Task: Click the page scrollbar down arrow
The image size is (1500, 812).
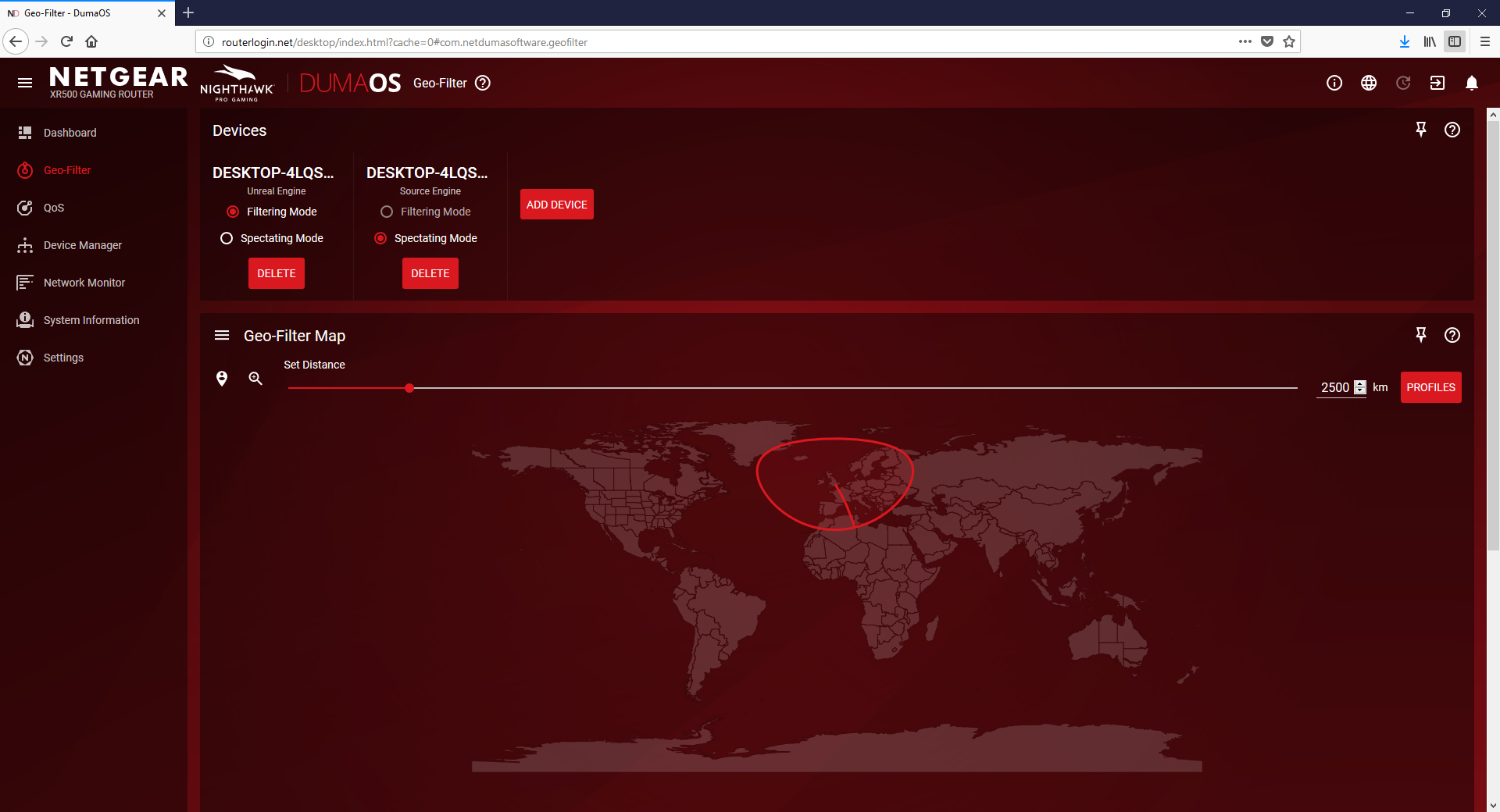Action: (x=1493, y=805)
